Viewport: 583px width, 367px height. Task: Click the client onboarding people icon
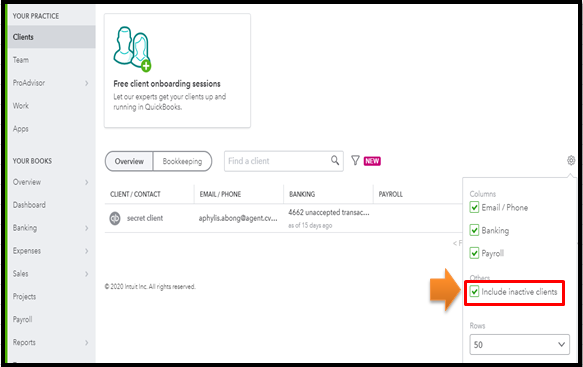click(x=132, y=49)
